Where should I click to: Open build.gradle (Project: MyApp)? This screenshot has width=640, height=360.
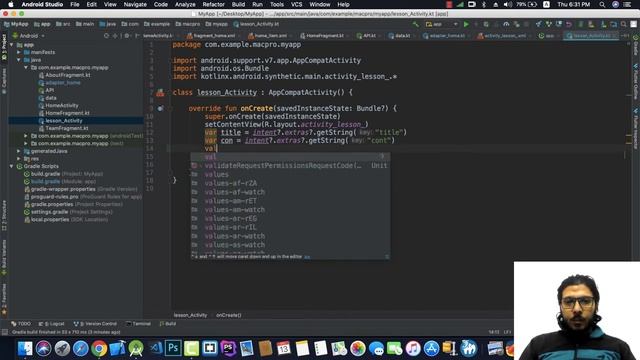(x=64, y=174)
